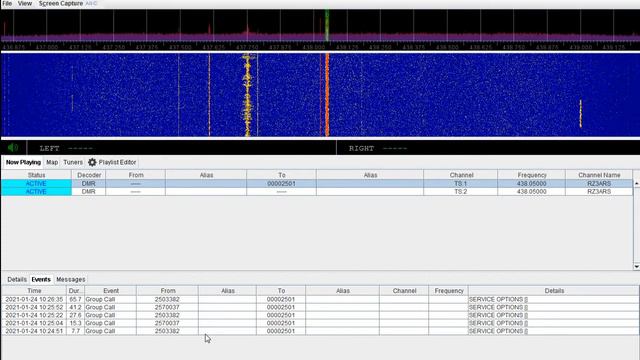Click RZ3ARS channel name in TS:2 row
Viewport: 640px width, 360px height.
click(x=599, y=191)
